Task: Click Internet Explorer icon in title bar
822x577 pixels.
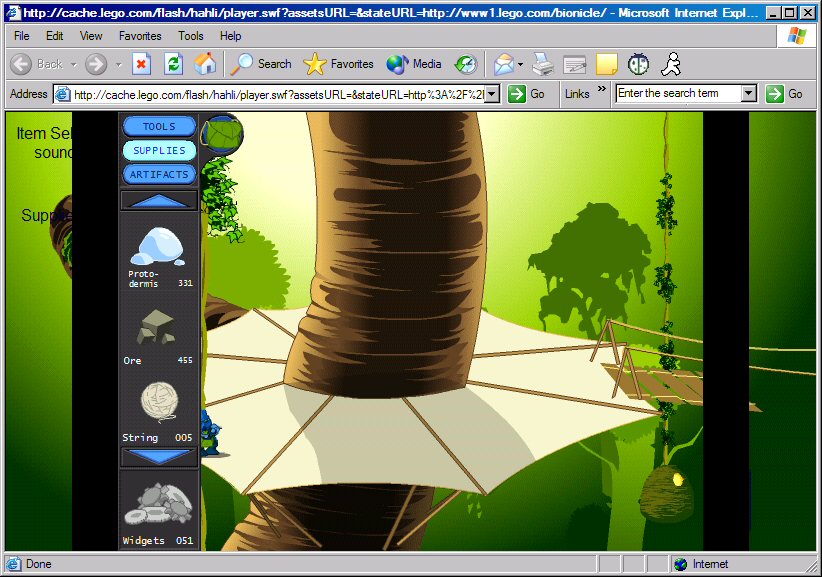Action: [13, 12]
